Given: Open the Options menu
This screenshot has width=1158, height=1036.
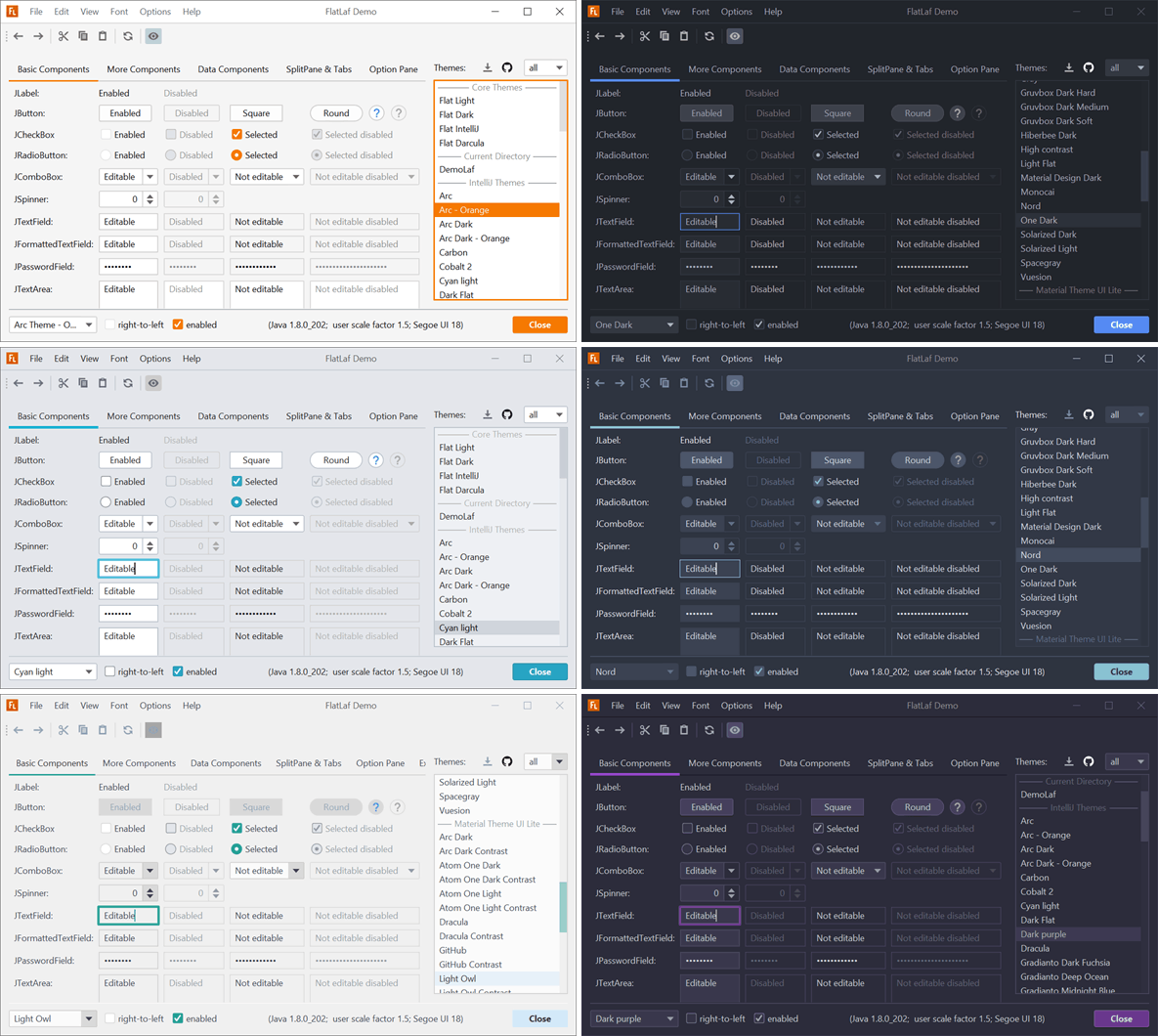Looking at the screenshot, I should tap(154, 11).
